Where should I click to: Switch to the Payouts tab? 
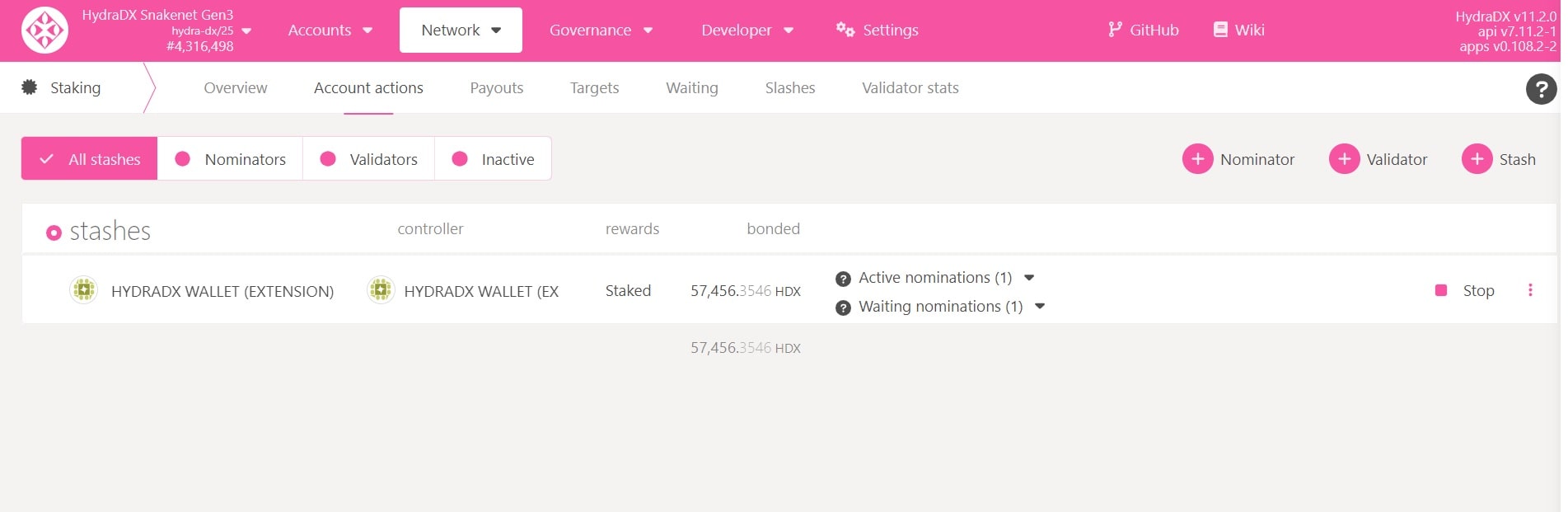pos(496,88)
